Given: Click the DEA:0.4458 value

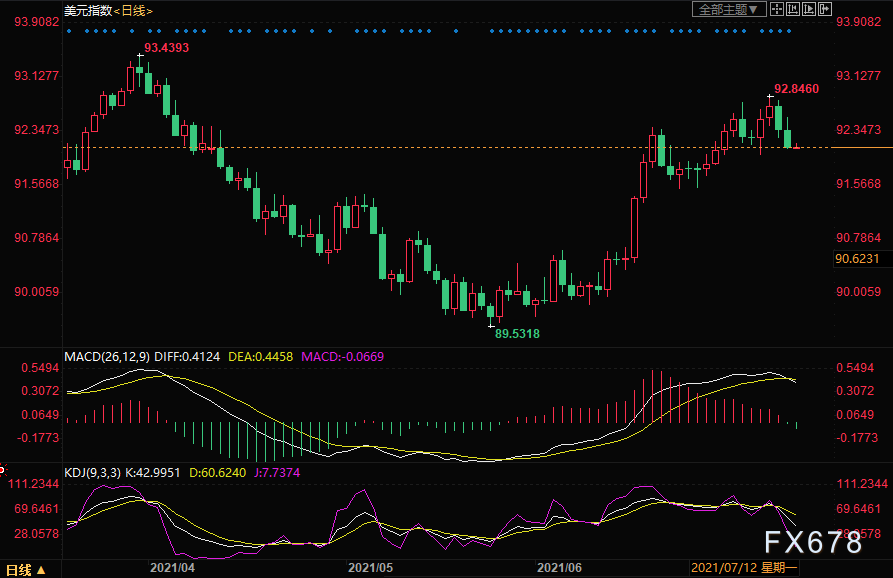Looking at the screenshot, I should pyautogui.click(x=260, y=357).
